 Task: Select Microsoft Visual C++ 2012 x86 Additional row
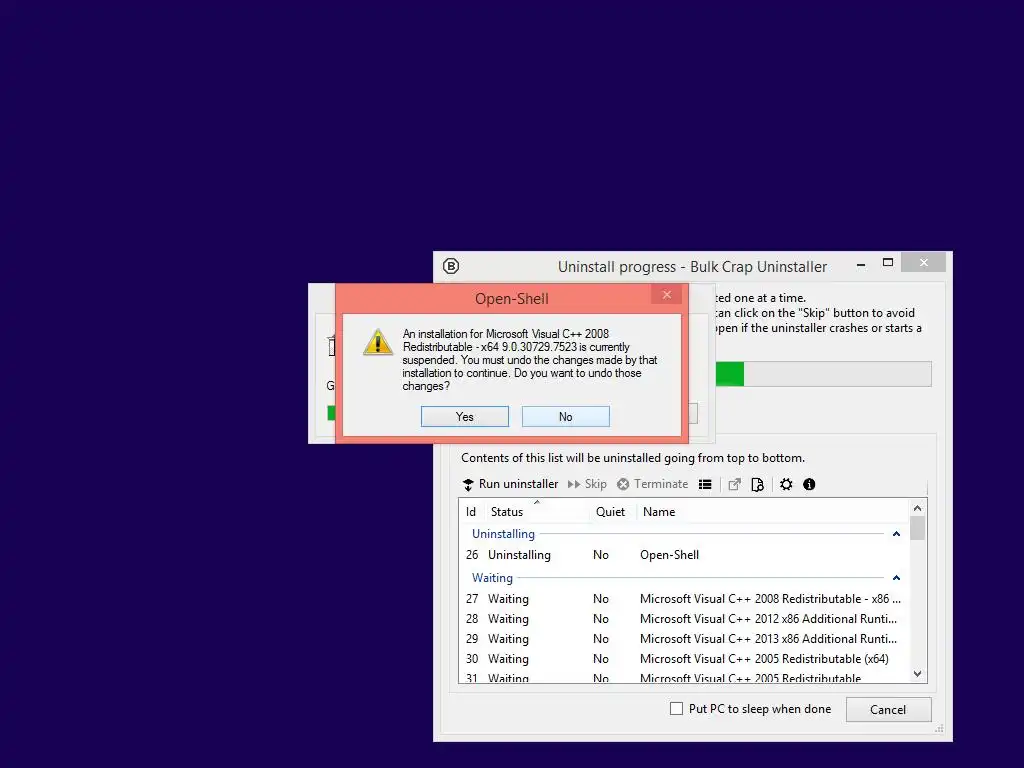pos(683,619)
